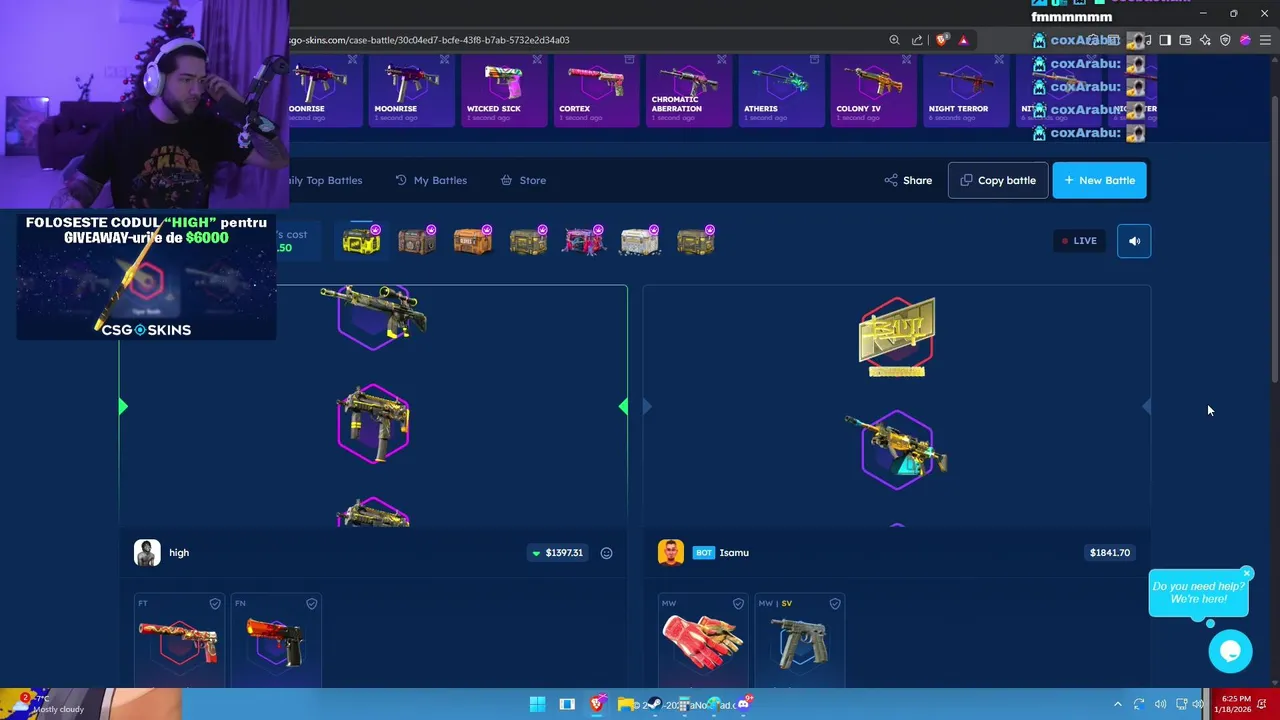1280x720 pixels.
Task: Click the shield icon on the FN item
Action: tap(312, 604)
